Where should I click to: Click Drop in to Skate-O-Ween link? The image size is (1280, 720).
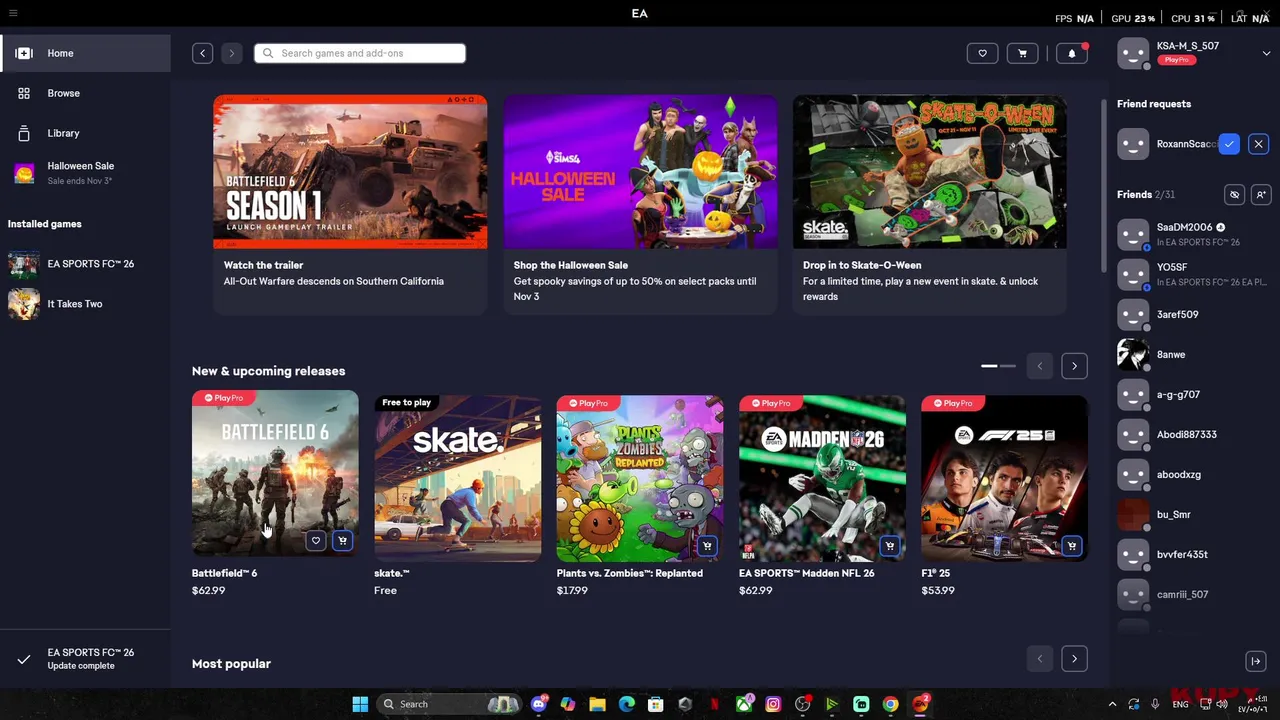(862, 265)
